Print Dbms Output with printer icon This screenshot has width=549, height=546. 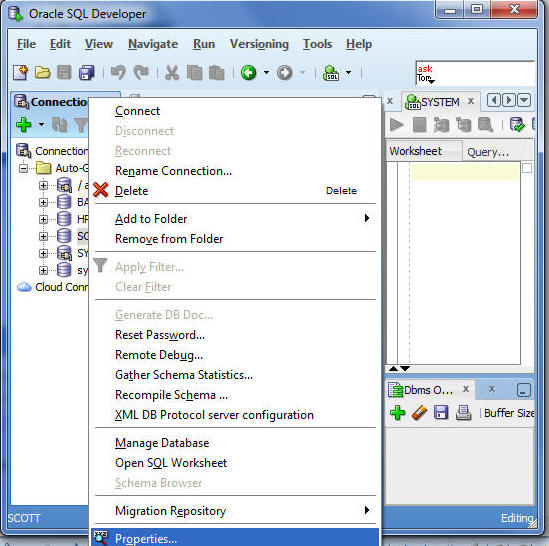pyautogui.click(x=463, y=413)
